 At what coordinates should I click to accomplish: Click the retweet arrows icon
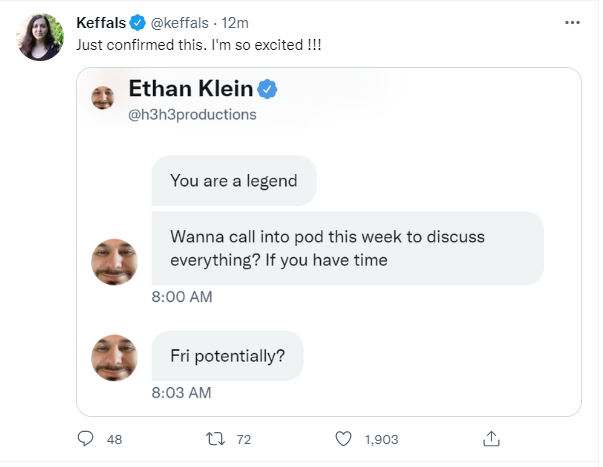(215, 439)
